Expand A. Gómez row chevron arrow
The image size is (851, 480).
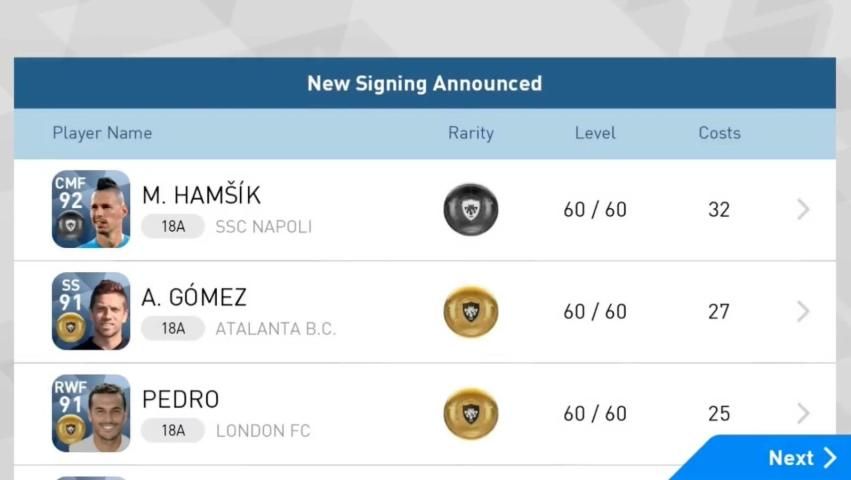[803, 312]
